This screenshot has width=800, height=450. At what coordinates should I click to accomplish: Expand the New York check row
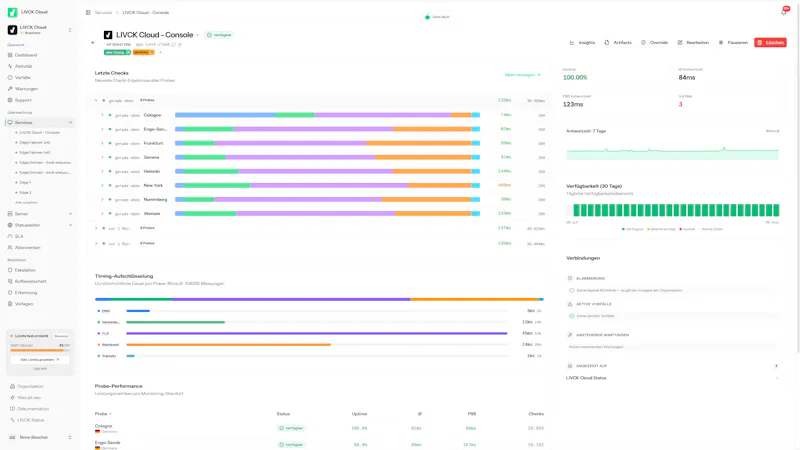coord(102,185)
